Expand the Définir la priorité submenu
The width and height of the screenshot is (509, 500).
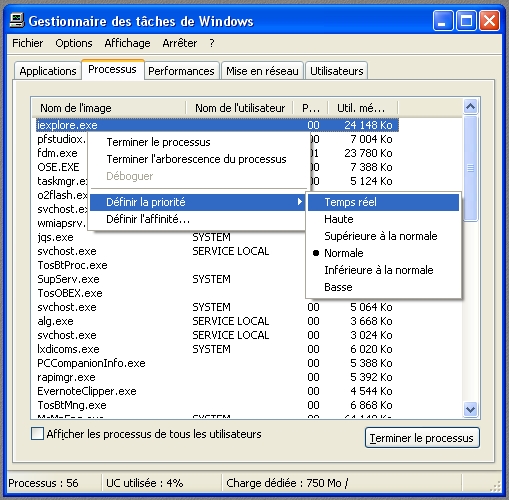pyautogui.click(x=197, y=202)
